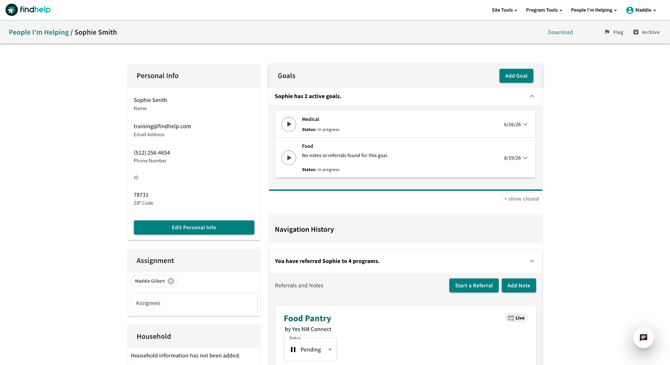The height and width of the screenshot is (365, 670).
Task: Click 'Household information has not been added' text
Action: click(x=185, y=356)
